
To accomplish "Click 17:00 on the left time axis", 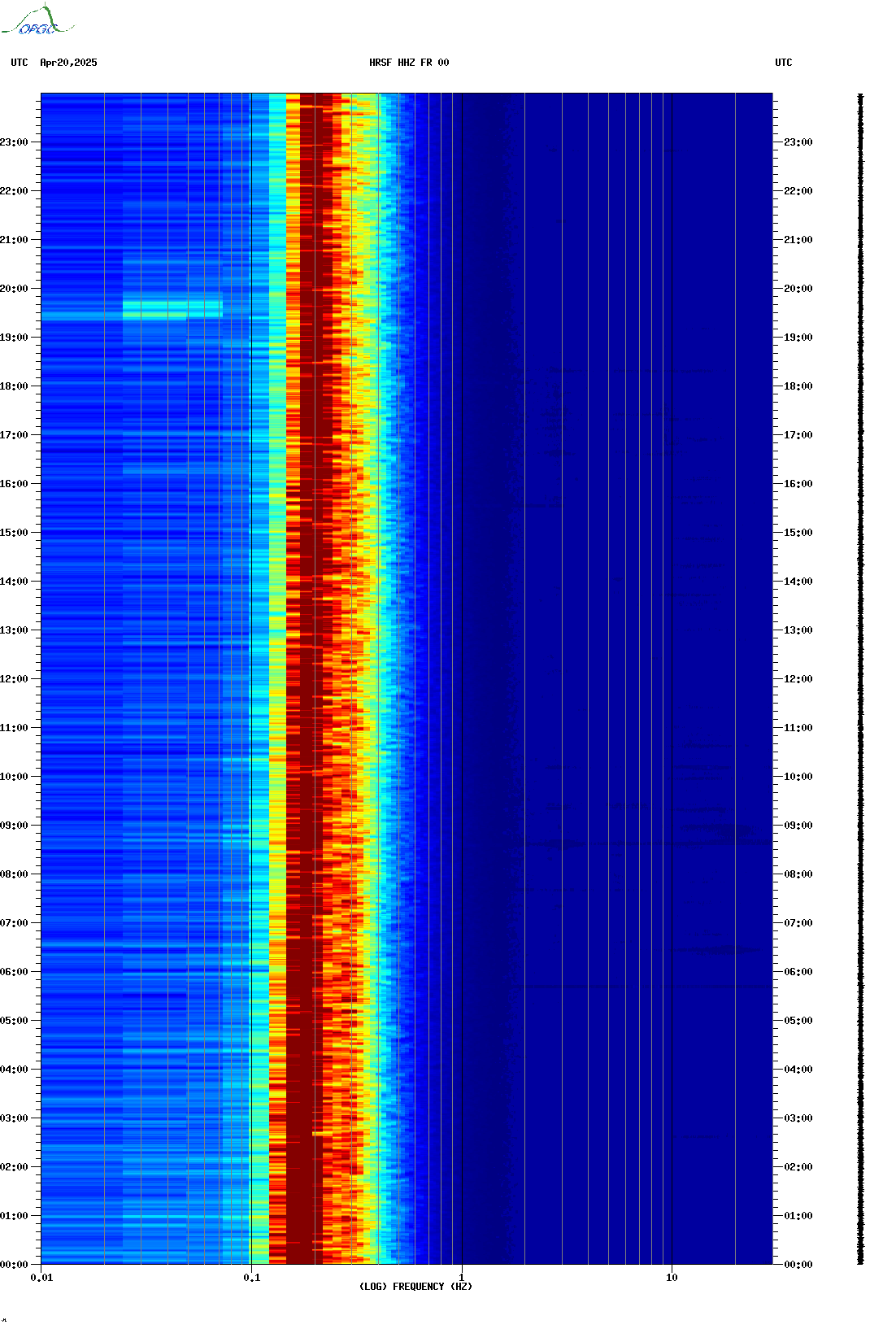I will [x=14, y=435].
